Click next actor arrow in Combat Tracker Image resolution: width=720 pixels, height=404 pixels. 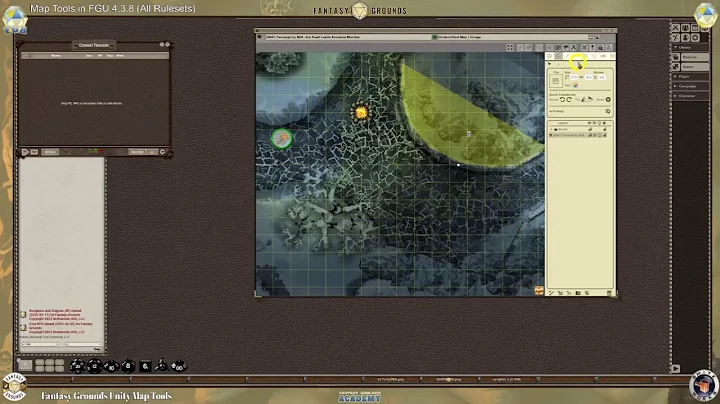pyautogui.click(x=25, y=152)
